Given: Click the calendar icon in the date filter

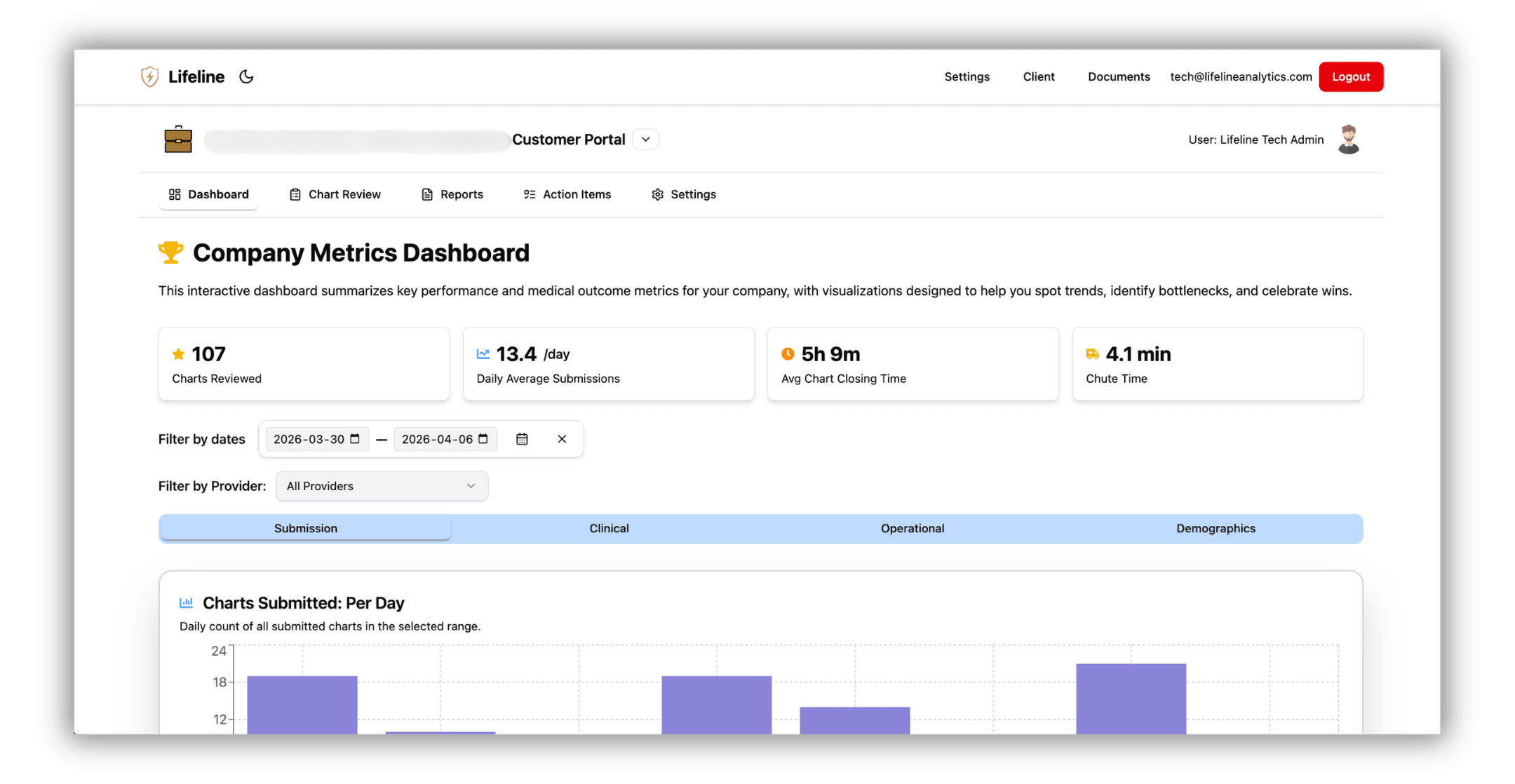Looking at the screenshot, I should [522, 439].
